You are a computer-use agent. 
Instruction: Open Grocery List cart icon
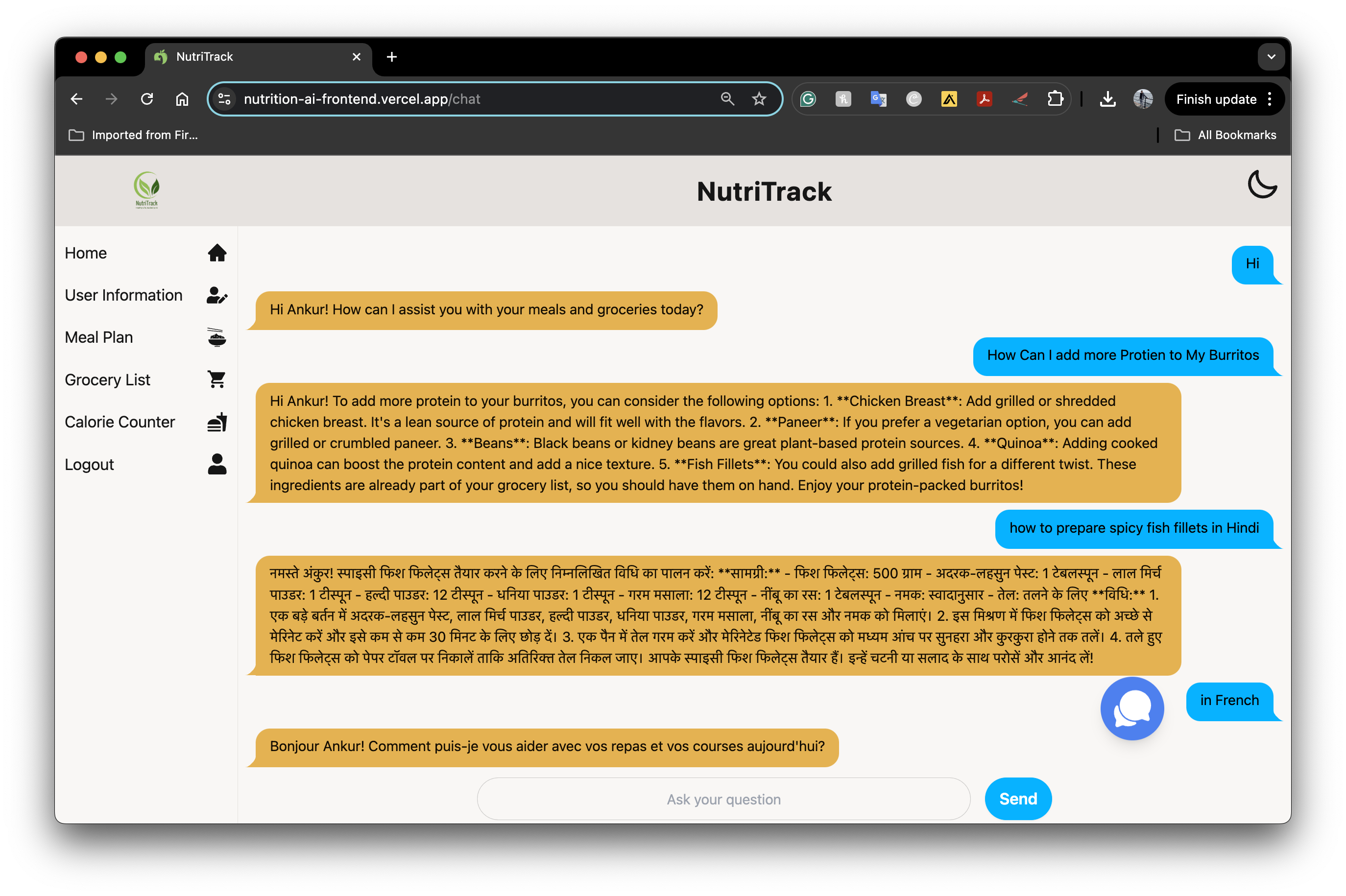[216, 379]
